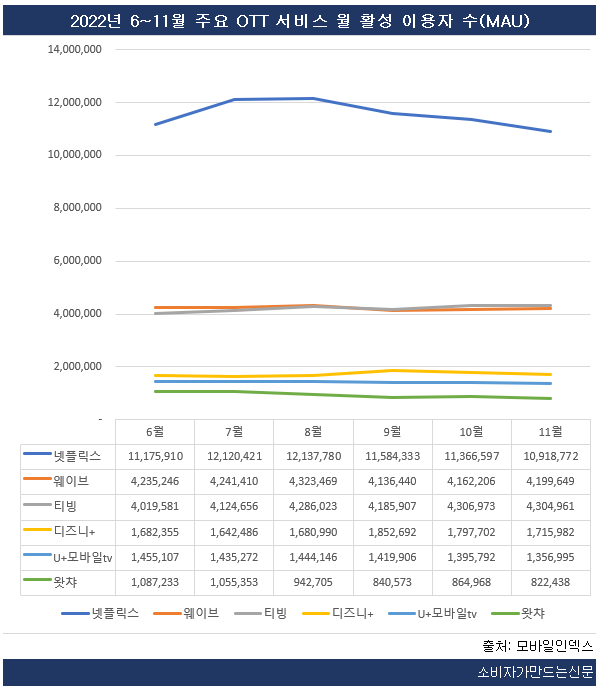Click the chart title text about OTT MAU
The image size is (600, 689).
click(x=300, y=21)
